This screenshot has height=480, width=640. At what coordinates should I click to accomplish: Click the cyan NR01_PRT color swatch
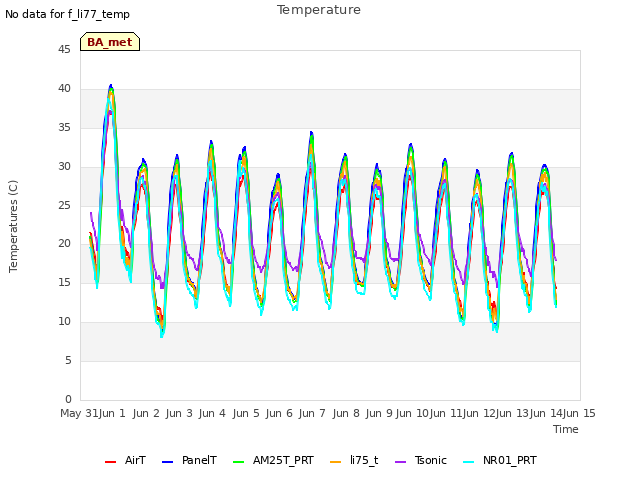[469, 462]
